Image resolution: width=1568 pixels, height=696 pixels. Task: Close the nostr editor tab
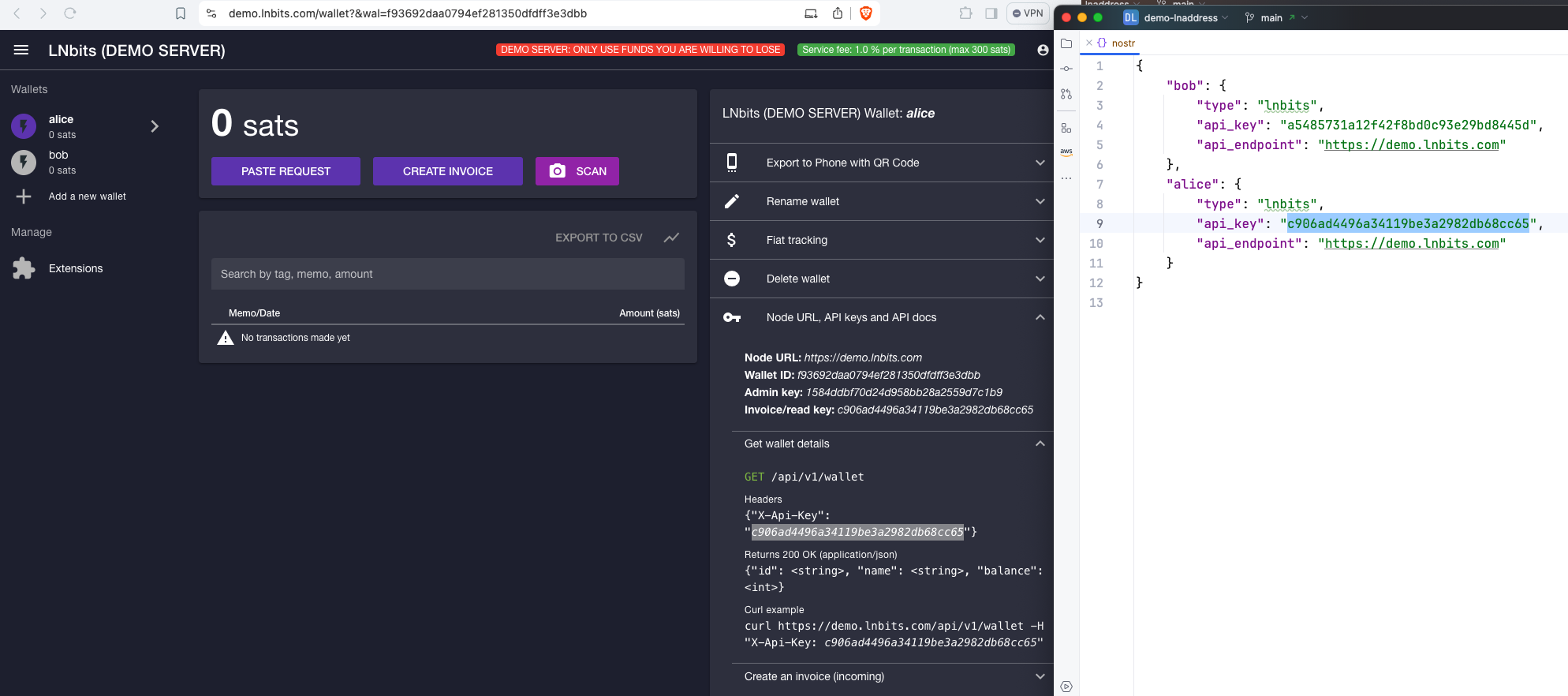coord(1089,43)
